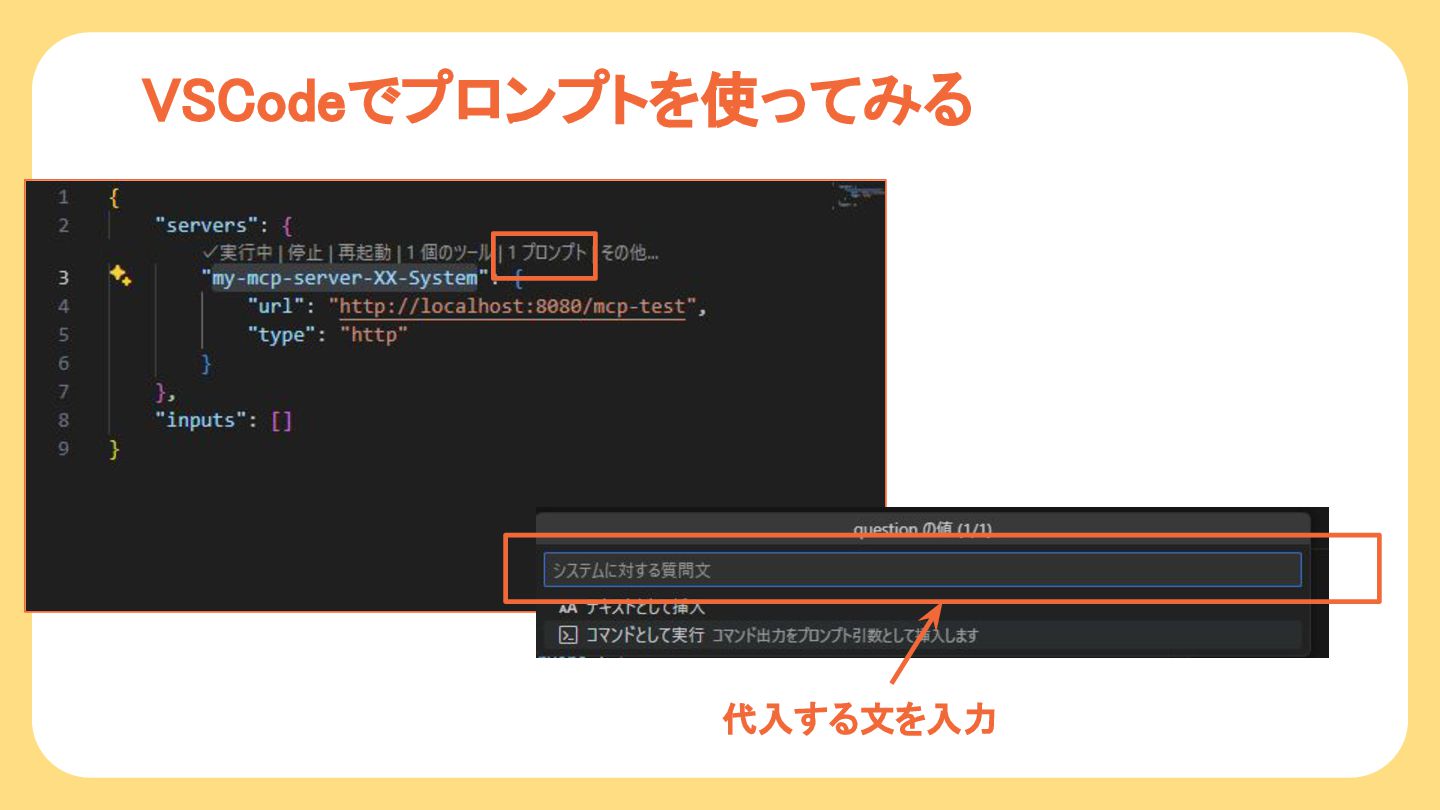Click line number 1 in the gutter
1440x810 pixels.
coord(64,197)
